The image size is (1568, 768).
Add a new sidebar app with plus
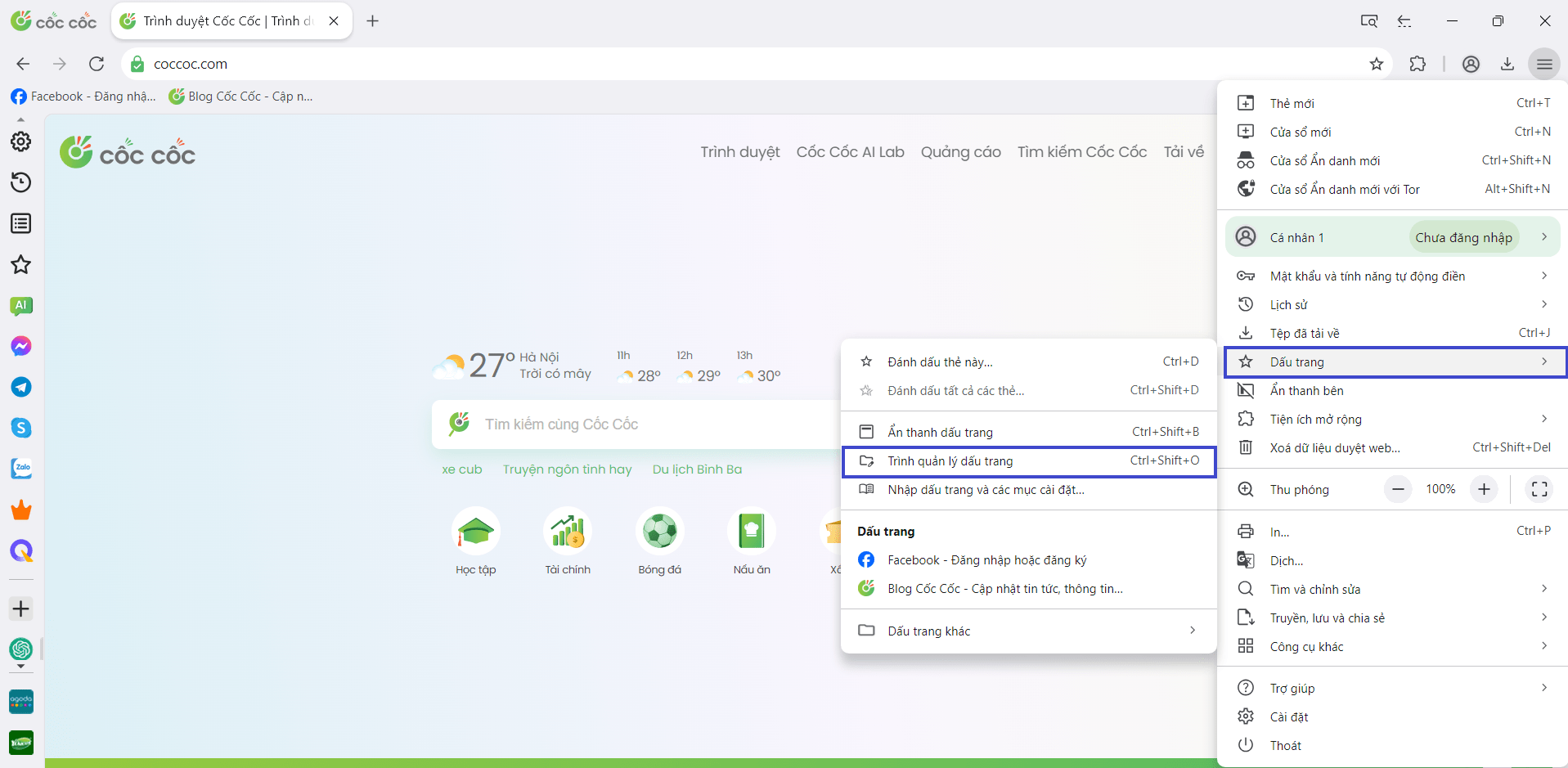(21, 609)
